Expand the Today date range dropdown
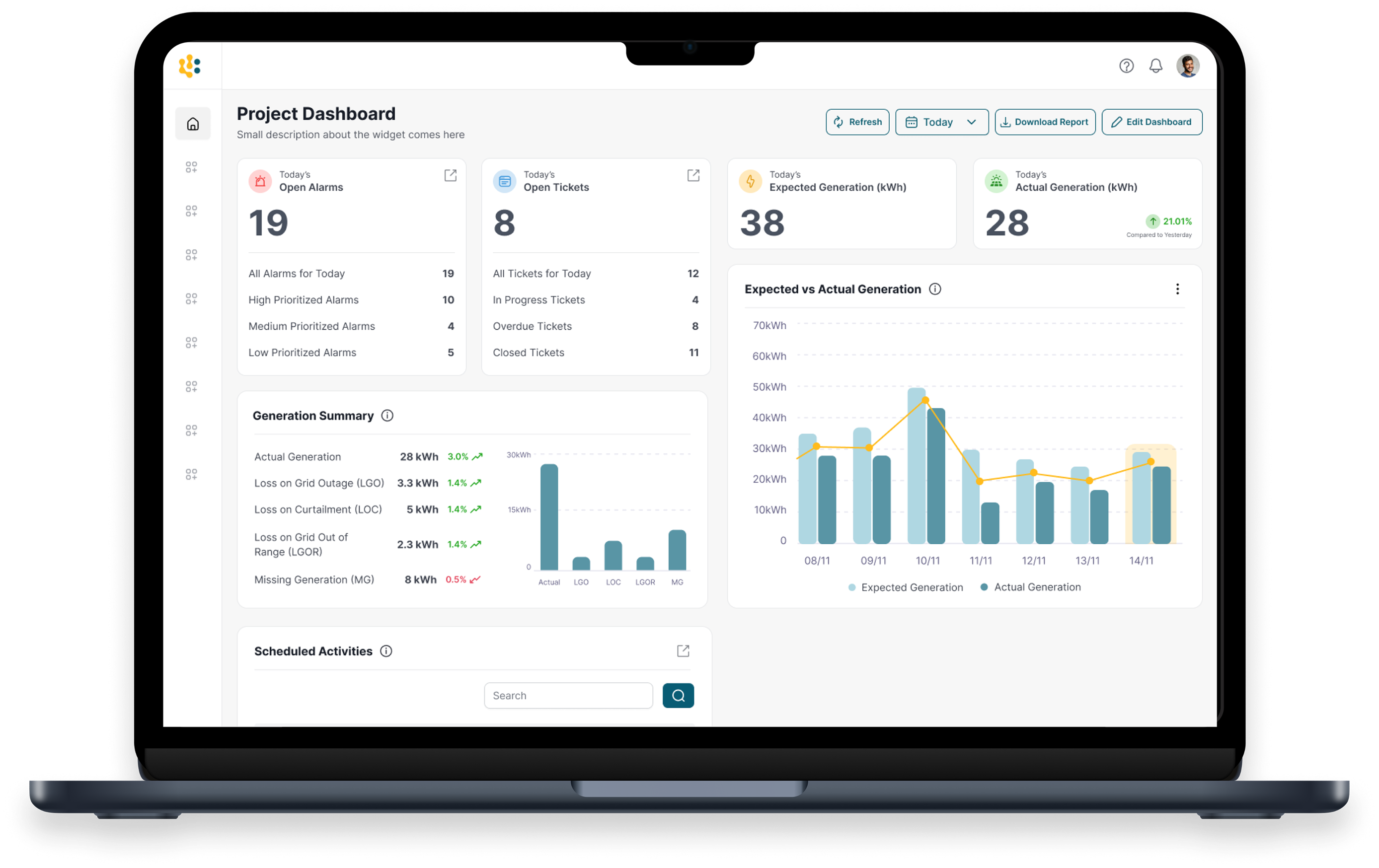1379x868 pixels. 941,122
